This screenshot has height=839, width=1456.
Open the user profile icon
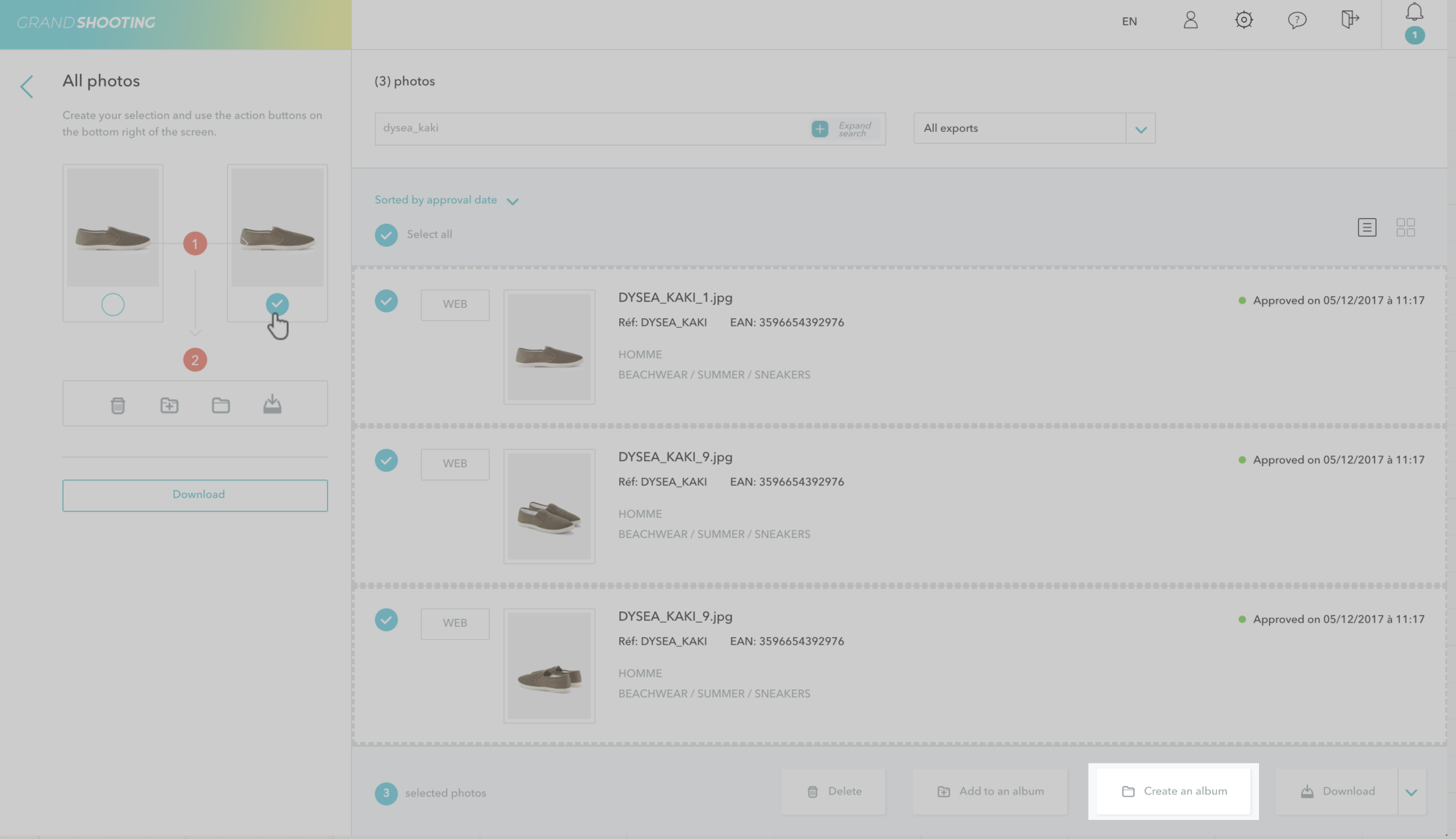click(1190, 21)
